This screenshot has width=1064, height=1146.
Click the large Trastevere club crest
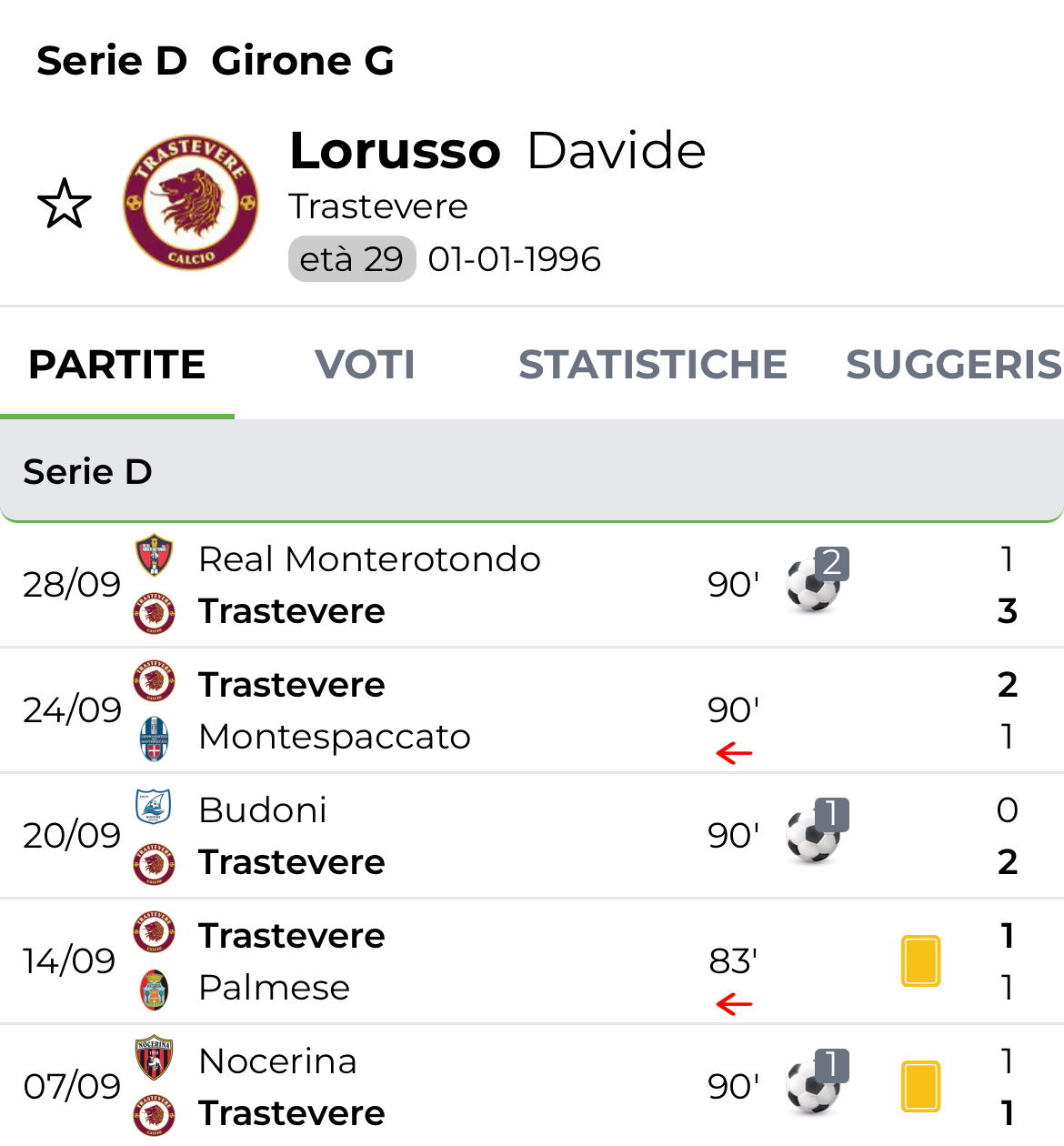tap(191, 203)
